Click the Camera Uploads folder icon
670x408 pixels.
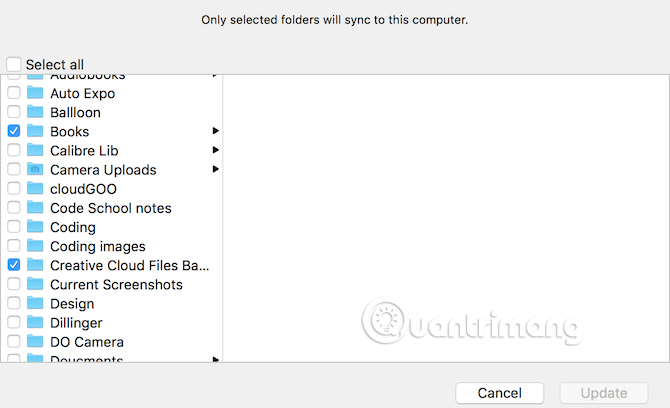(x=35, y=169)
